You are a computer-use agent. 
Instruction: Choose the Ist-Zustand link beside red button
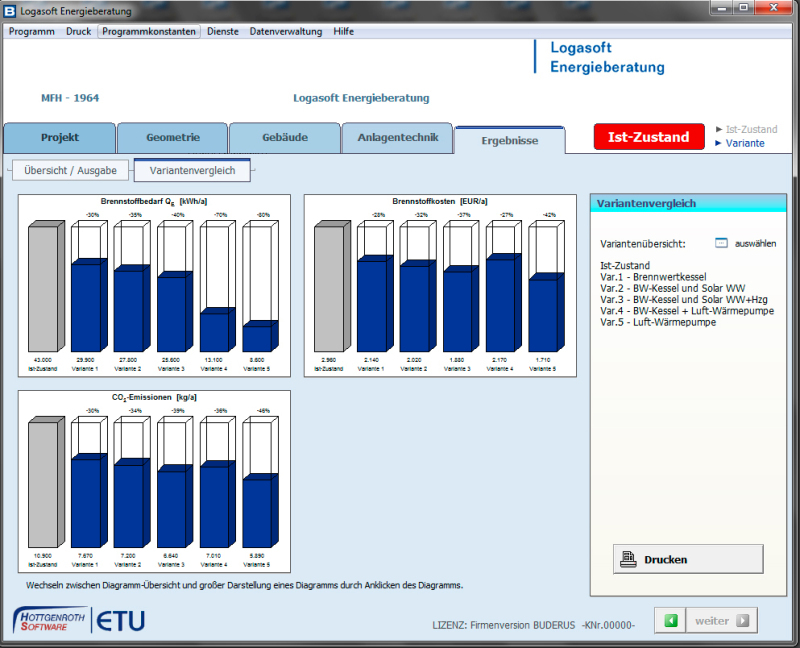tap(752, 130)
